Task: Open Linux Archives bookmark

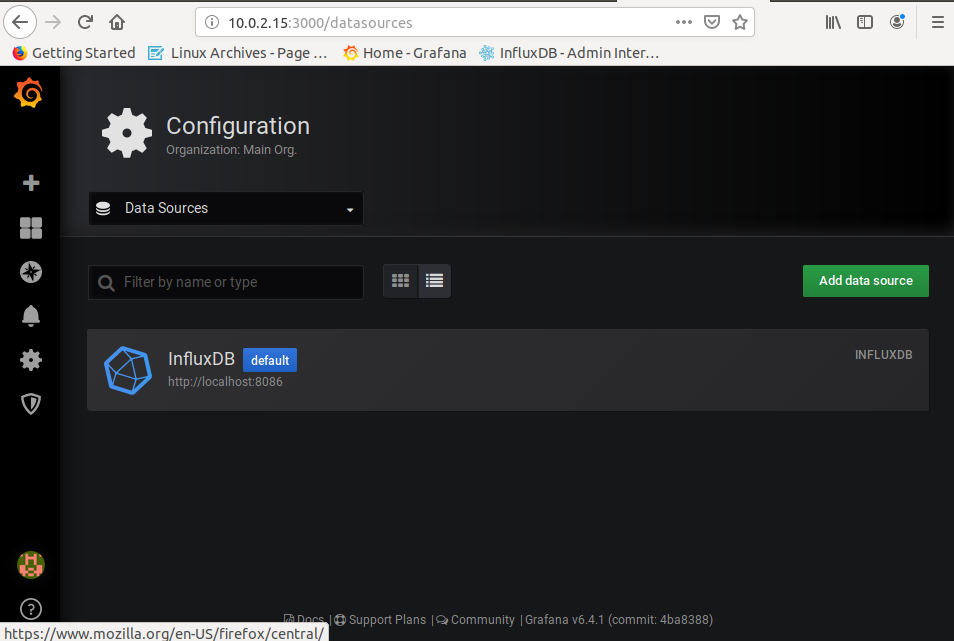Action: point(238,53)
